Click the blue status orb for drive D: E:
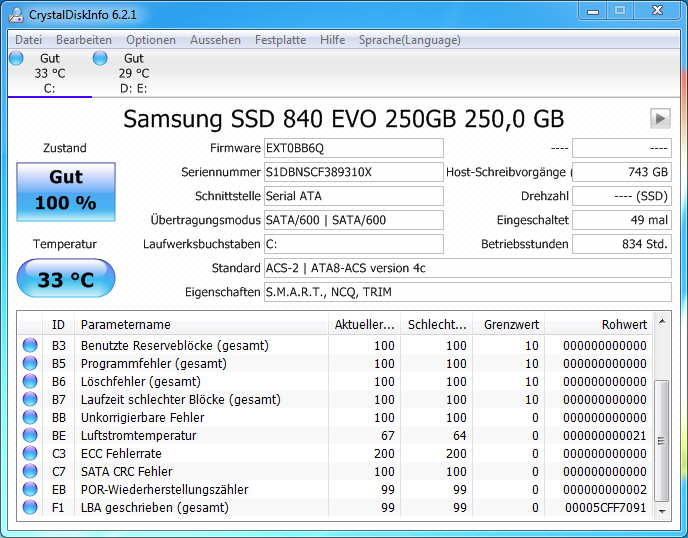Viewport: 688px width, 538px height. (100, 58)
